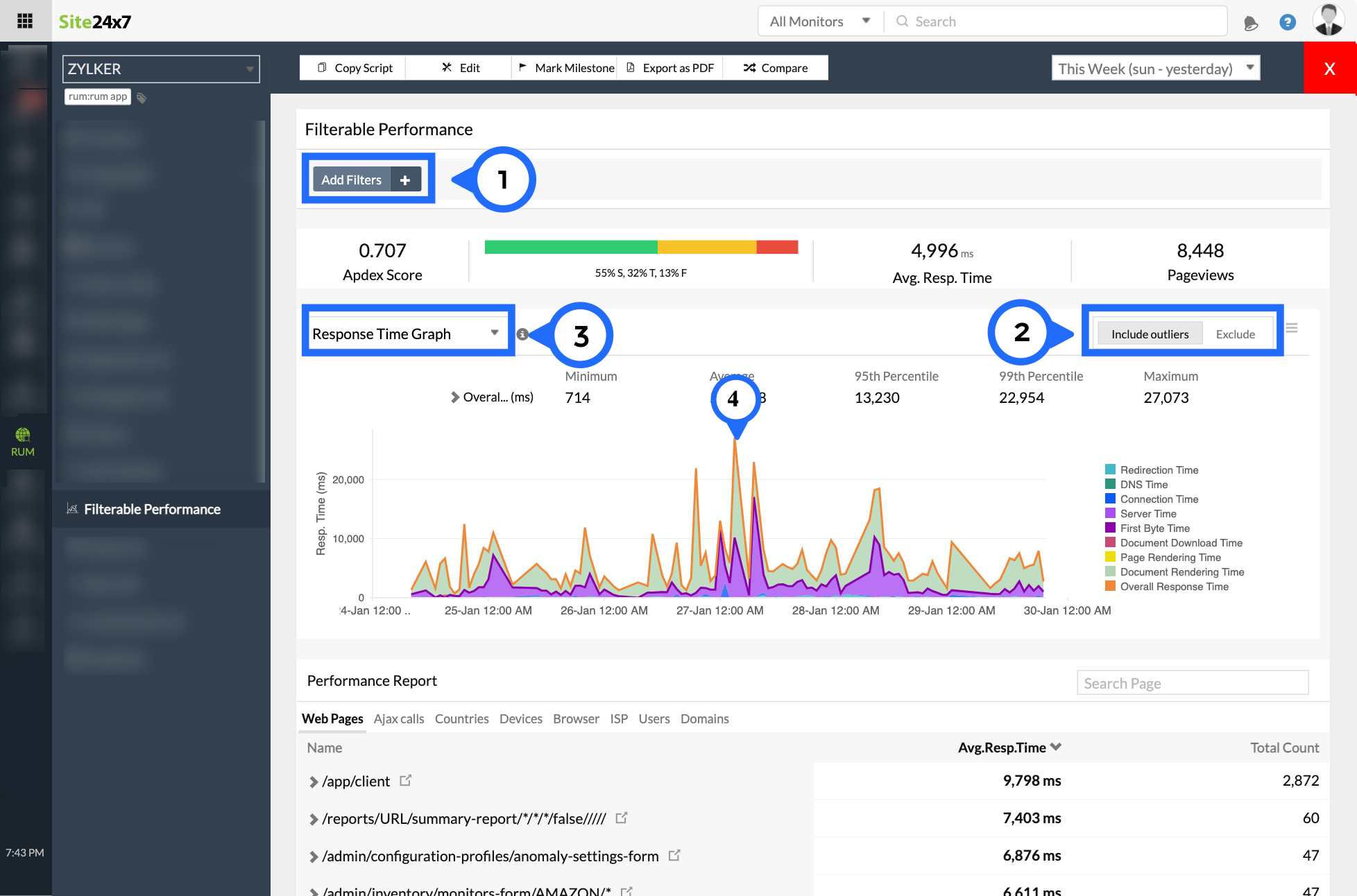Expand the /app/client row
The image size is (1357, 896).
point(314,782)
